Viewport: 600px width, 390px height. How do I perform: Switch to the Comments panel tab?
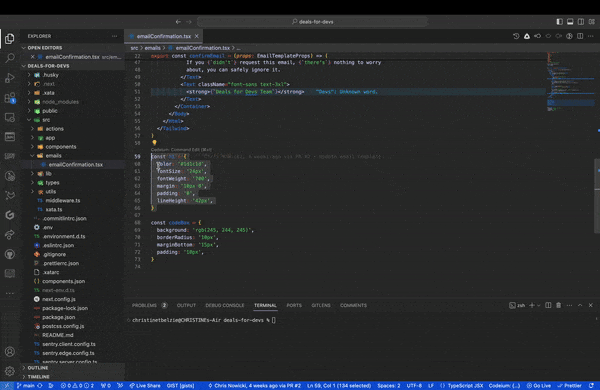[x=353, y=305]
